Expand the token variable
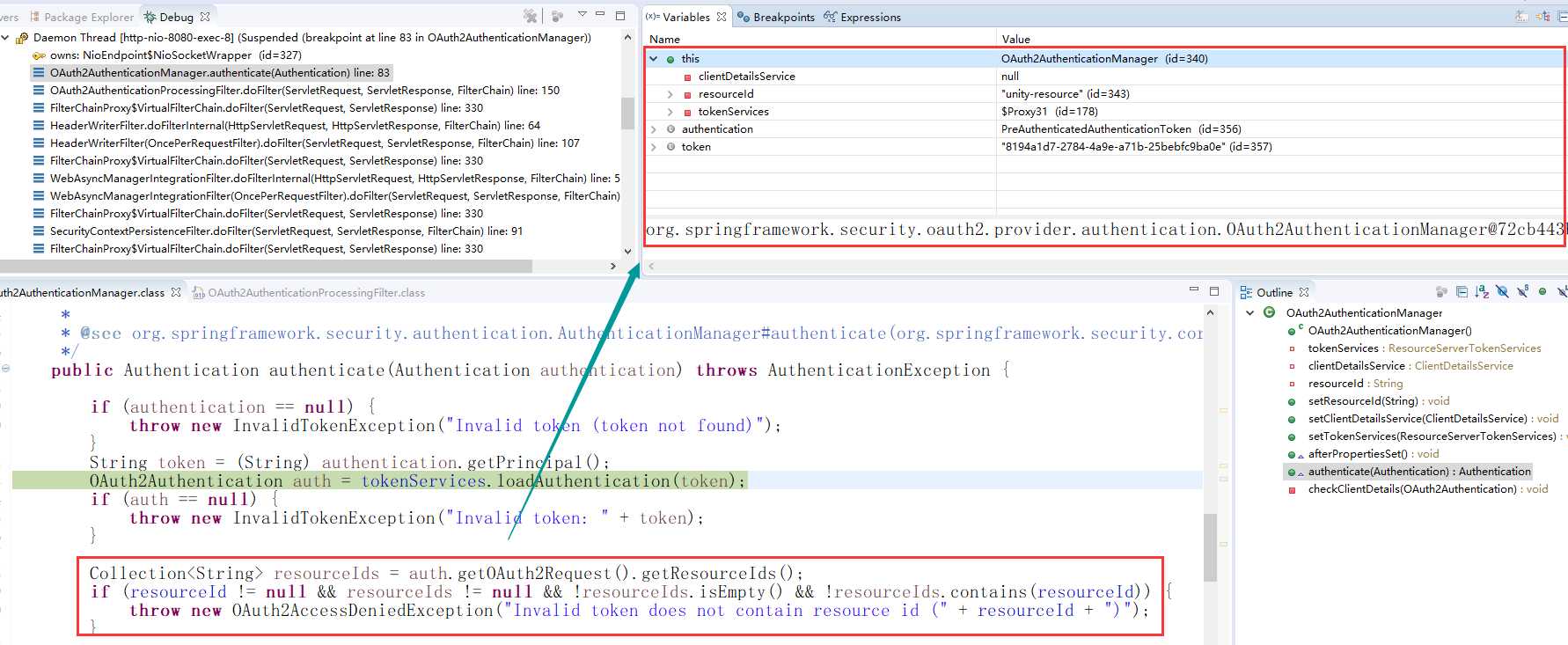Image resolution: width=1568 pixels, height=645 pixels. pos(654,147)
